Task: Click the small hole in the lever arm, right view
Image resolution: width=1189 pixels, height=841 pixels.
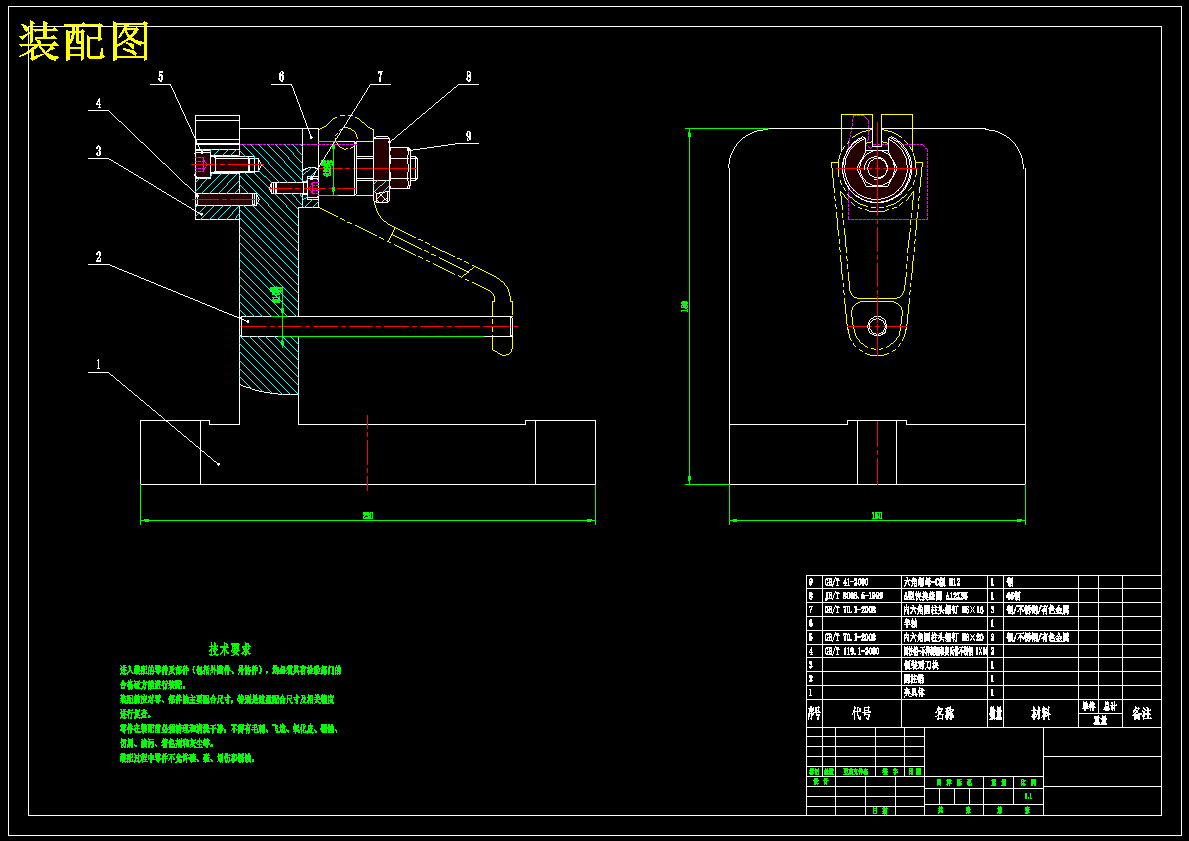Action: 877,327
